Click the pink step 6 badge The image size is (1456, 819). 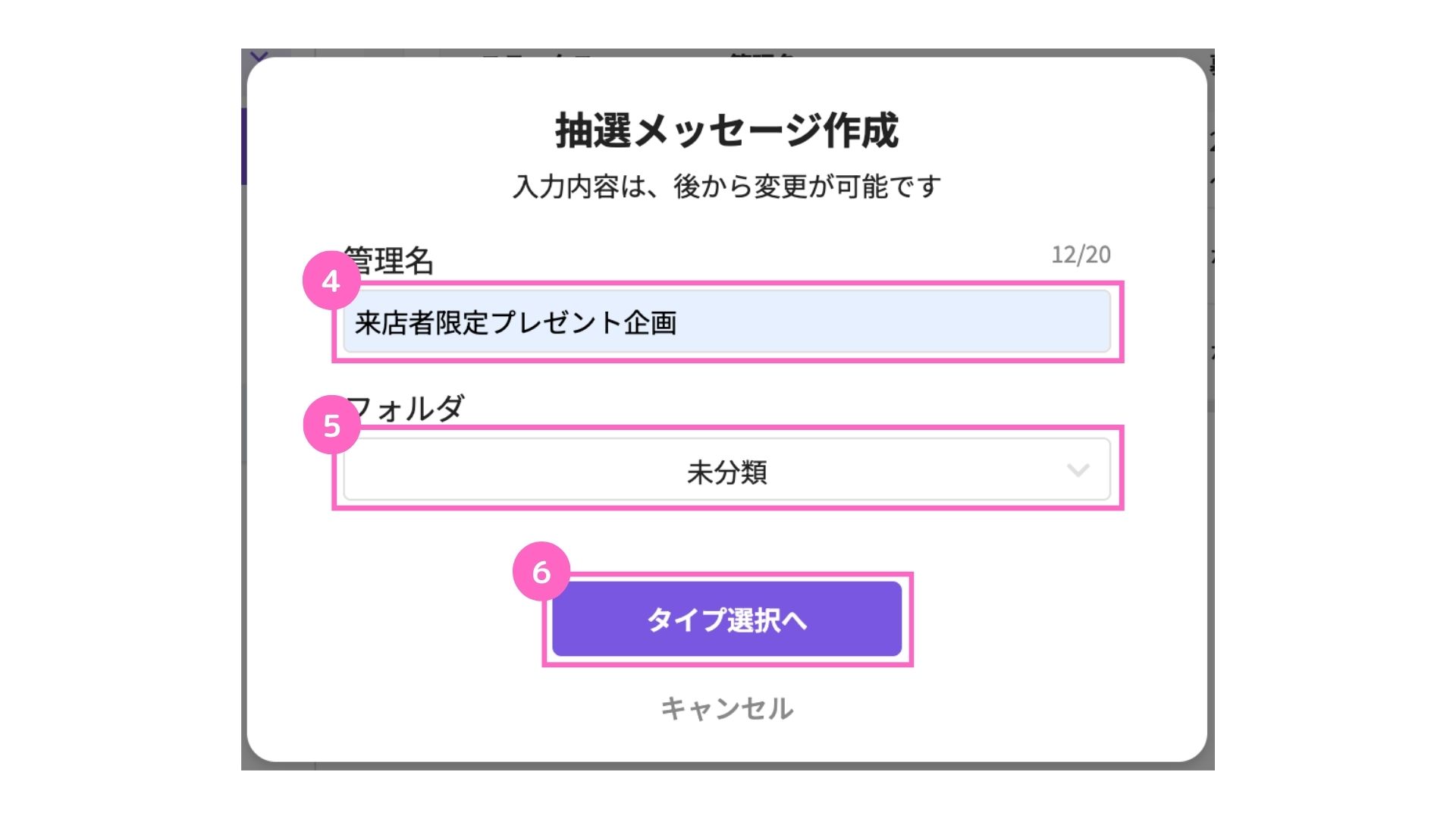[x=541, y=571]
